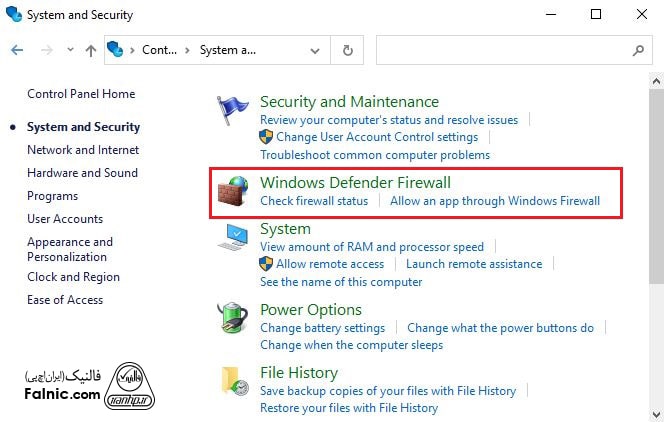Click the search magnifier icon
This screenshot has height=422, width=664.
pyautogui.click(x=639, y=50)
